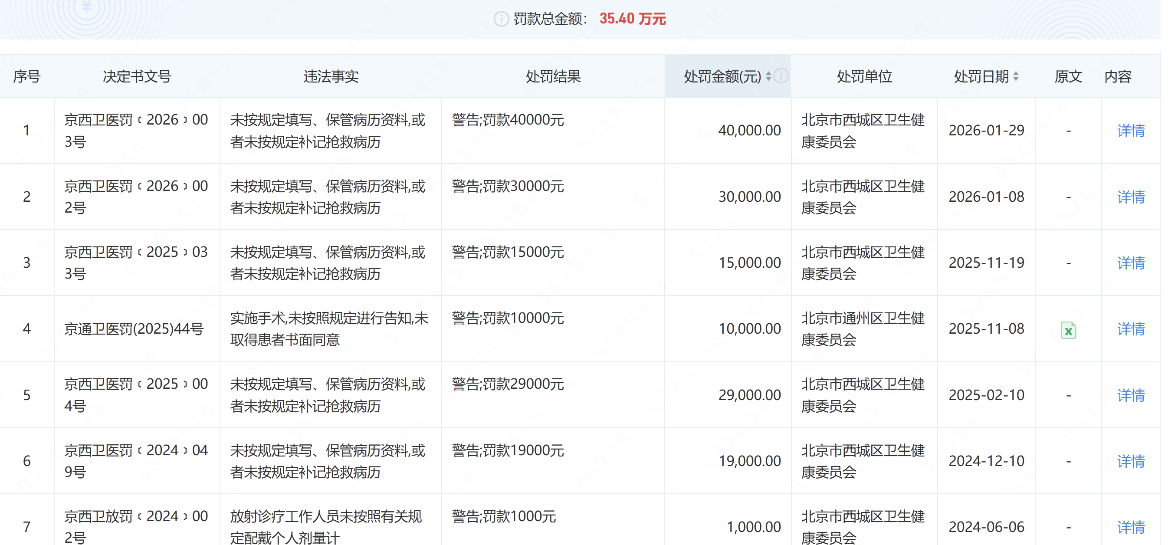This screenshot has width=1168, height=545.
Task: Click the 序号 column header
Action: tap(27, 76)
